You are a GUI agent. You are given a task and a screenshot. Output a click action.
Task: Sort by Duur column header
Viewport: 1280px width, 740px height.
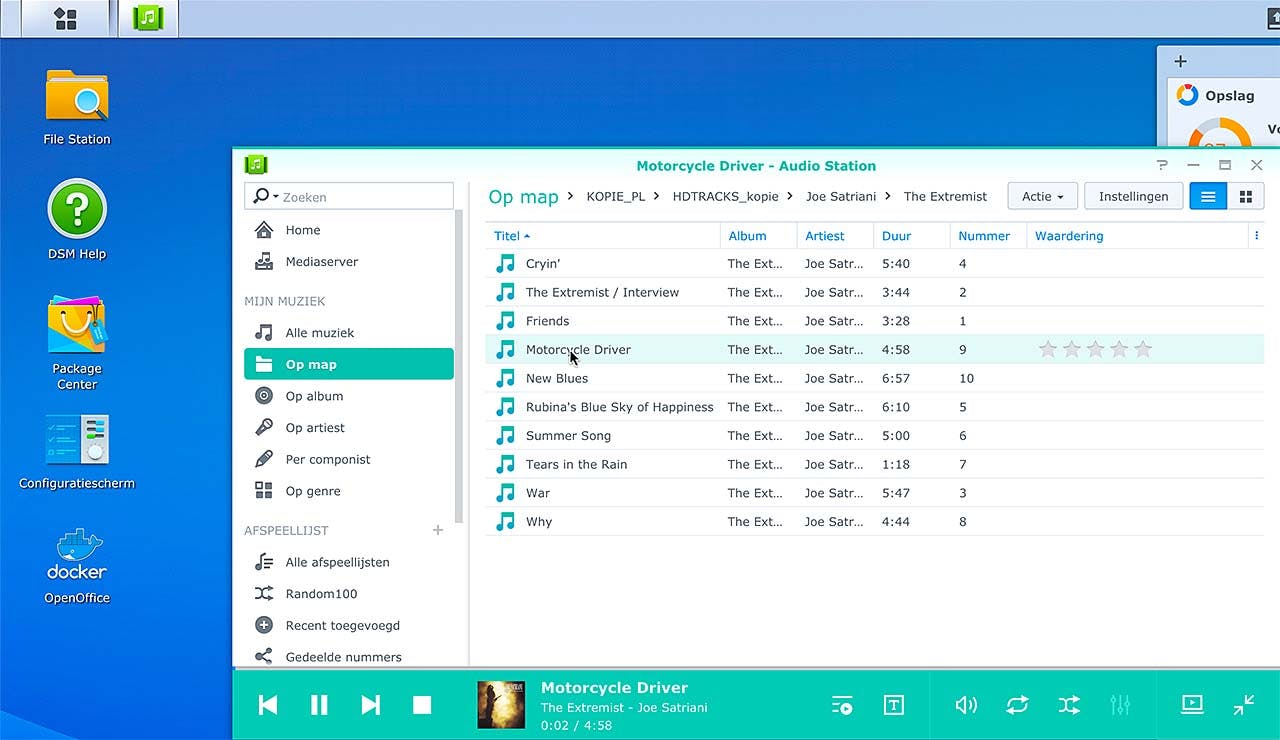click(x=912, y=236)
